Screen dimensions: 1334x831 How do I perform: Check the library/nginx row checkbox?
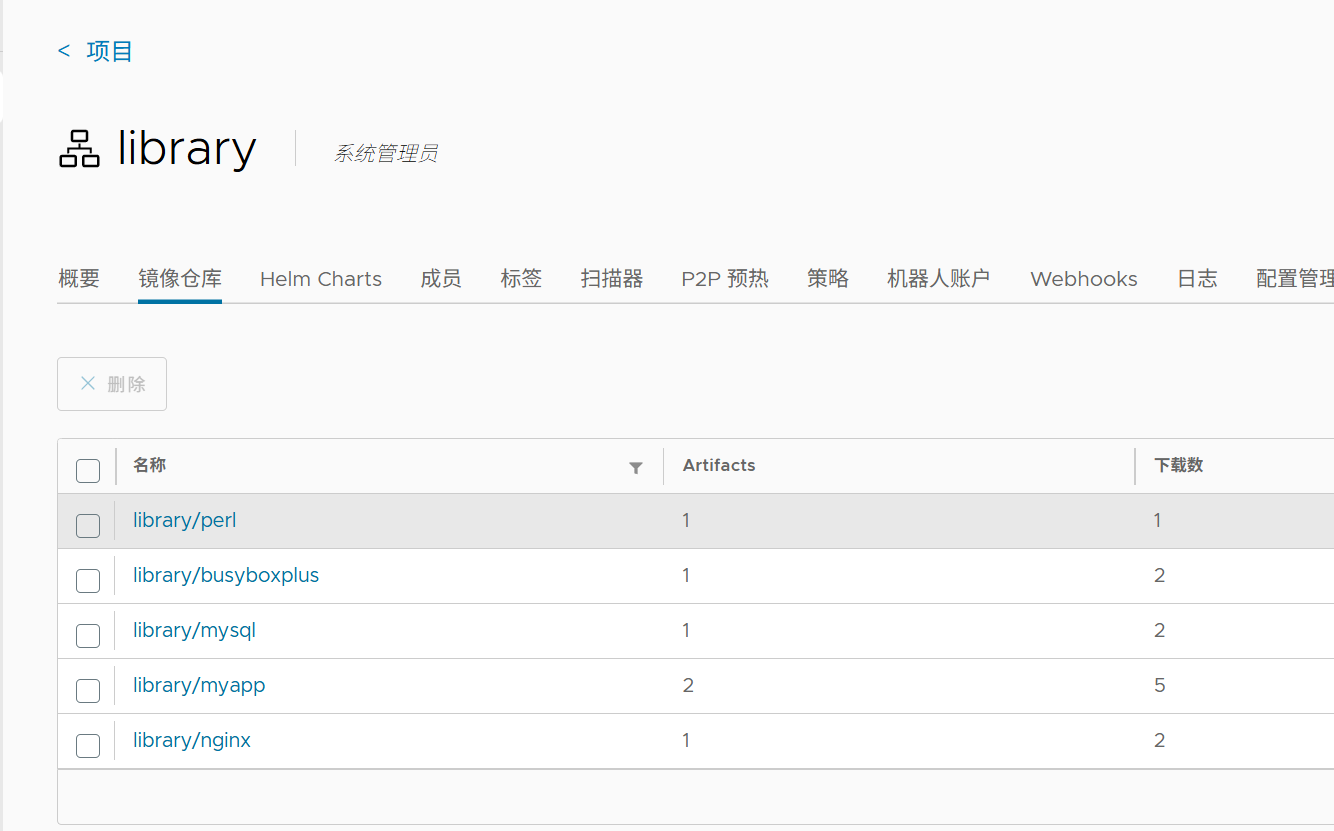click(88, 745)
